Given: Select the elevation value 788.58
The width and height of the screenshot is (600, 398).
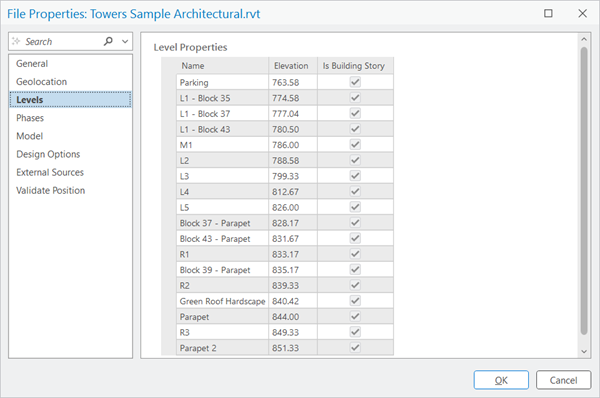Looking at the screenshot, I should click(293, 161).
